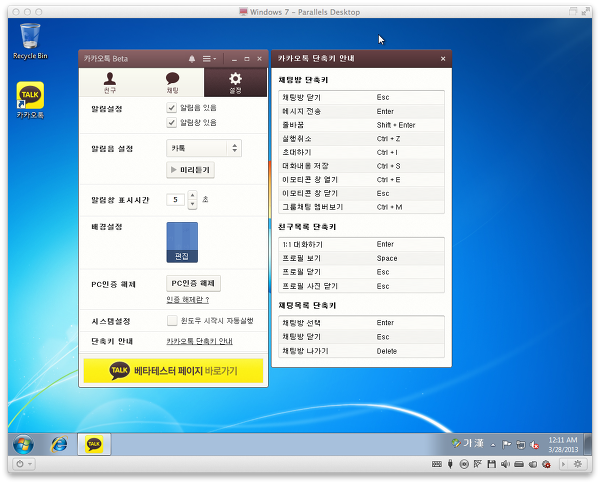Click the blue background thumbnail 편집
Viewport: 600px width, 484px height.
pos(182,242)
